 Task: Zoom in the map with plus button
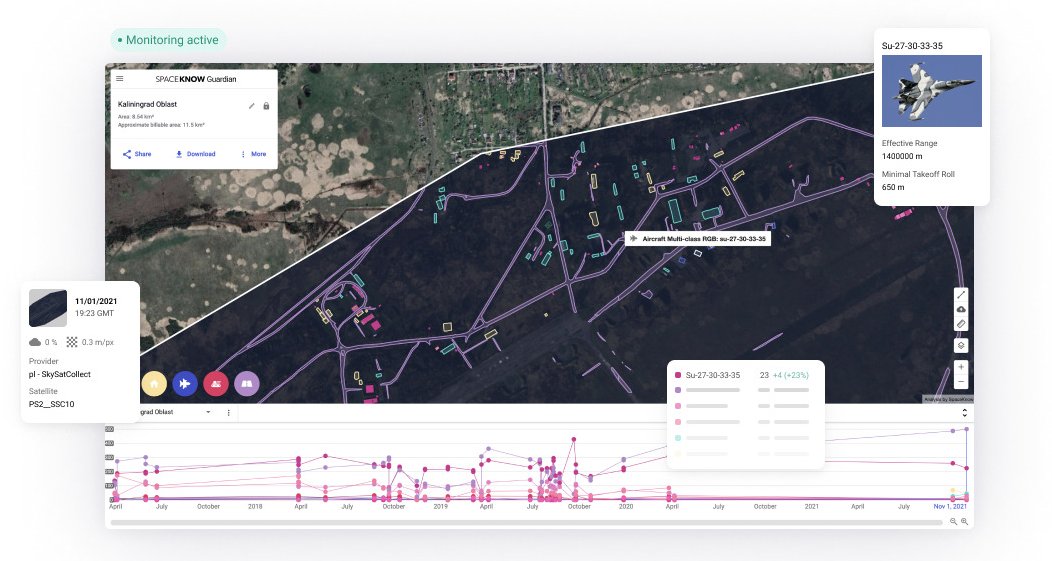click(961, 367)
